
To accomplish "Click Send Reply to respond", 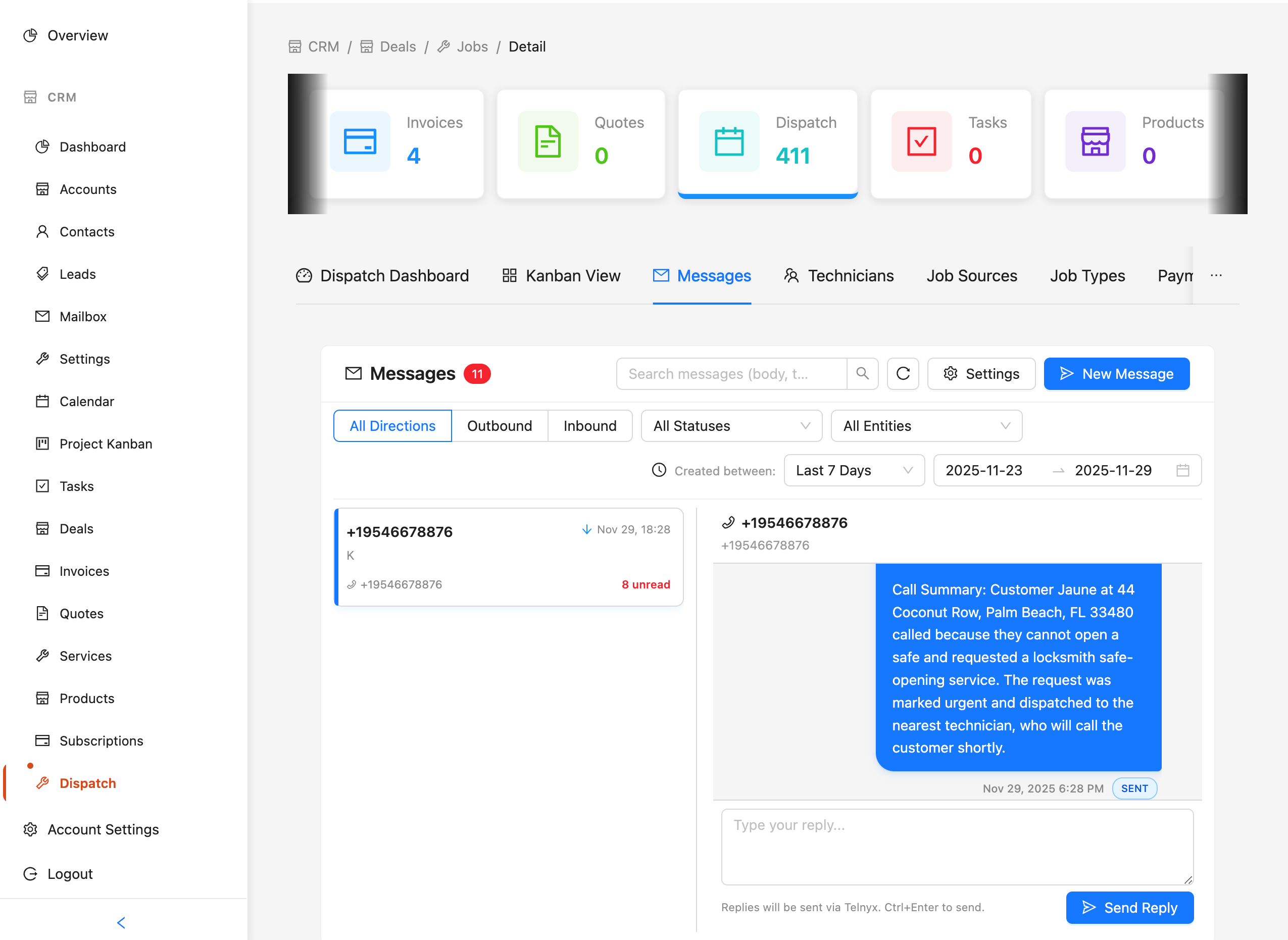I will [1129, 908].
